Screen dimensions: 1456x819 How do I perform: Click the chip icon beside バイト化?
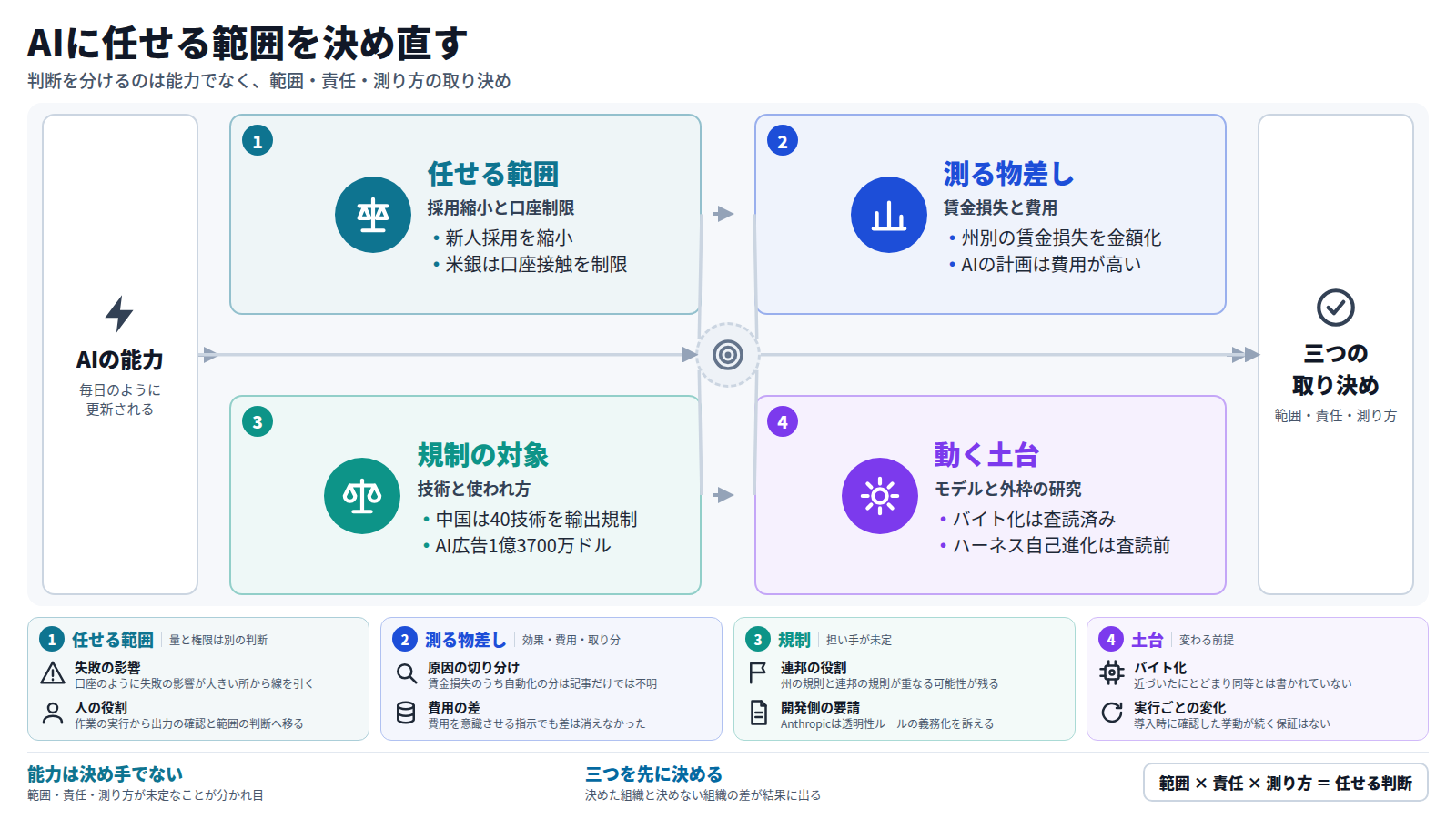point(1111,673)
